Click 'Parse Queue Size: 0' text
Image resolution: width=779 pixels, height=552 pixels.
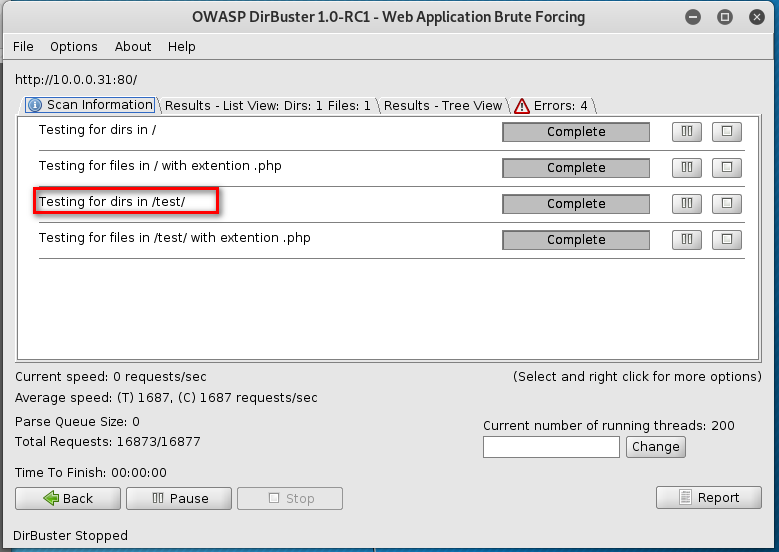77,421
